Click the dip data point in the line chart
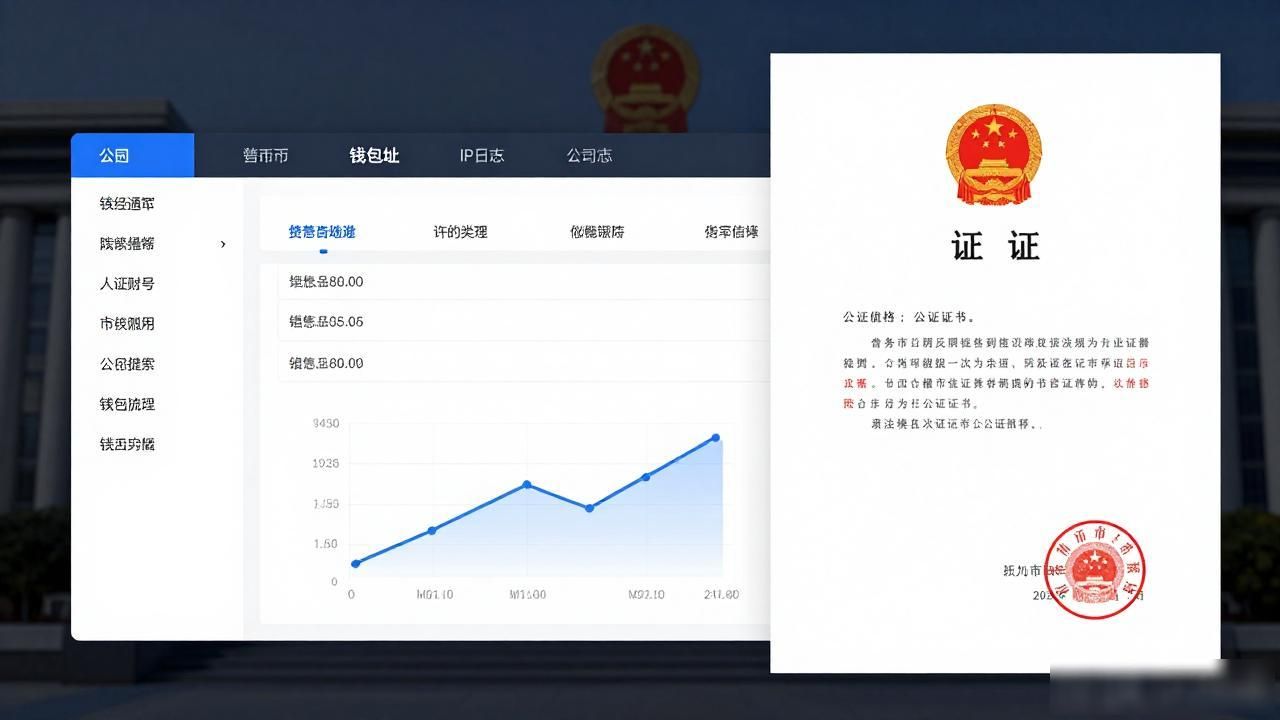This screenshot has height=720, width=1280. pos(589,508)
